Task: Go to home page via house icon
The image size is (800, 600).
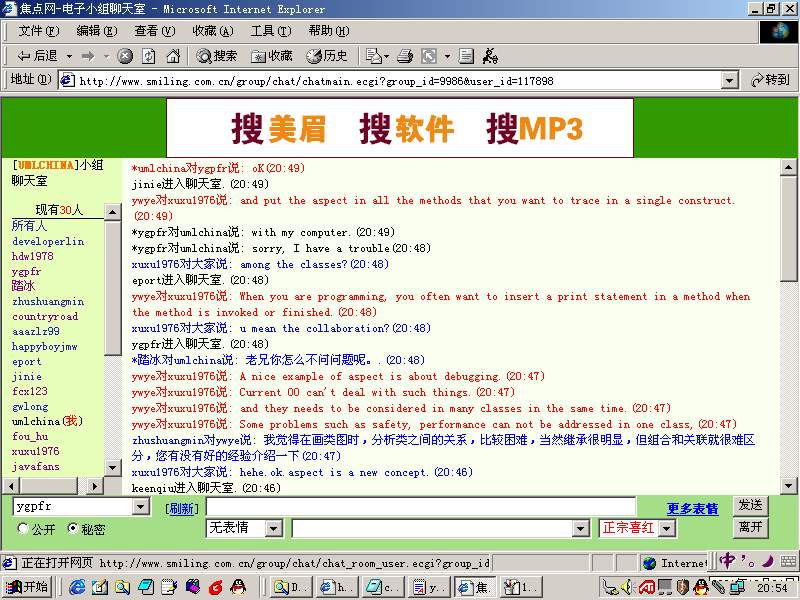Action: coord(173,56)
